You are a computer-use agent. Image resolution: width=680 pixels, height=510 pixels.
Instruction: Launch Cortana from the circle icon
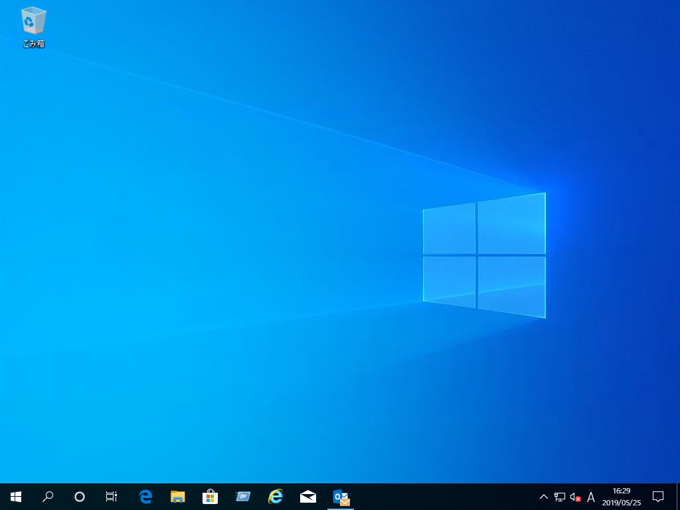pos(79,497)
